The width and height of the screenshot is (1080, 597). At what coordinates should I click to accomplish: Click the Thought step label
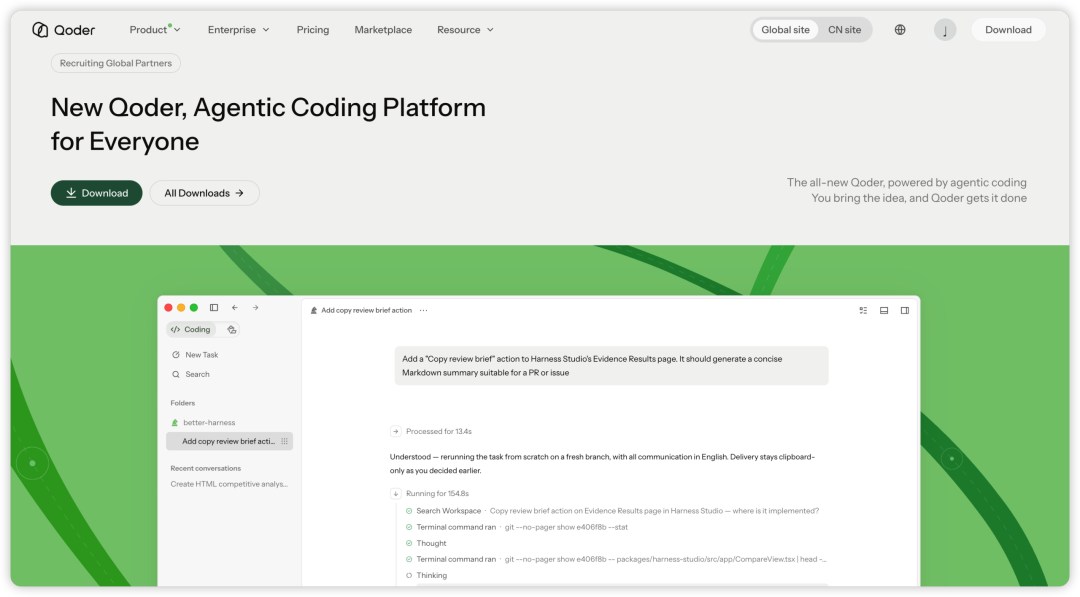click(x=431, y=543)
